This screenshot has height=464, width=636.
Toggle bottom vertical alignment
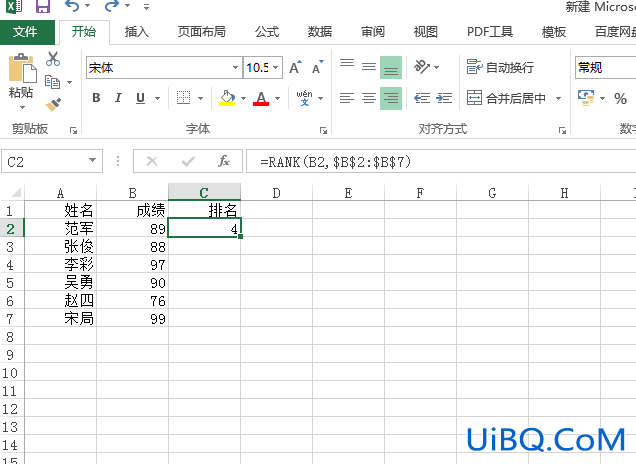(x=391, y=67)
